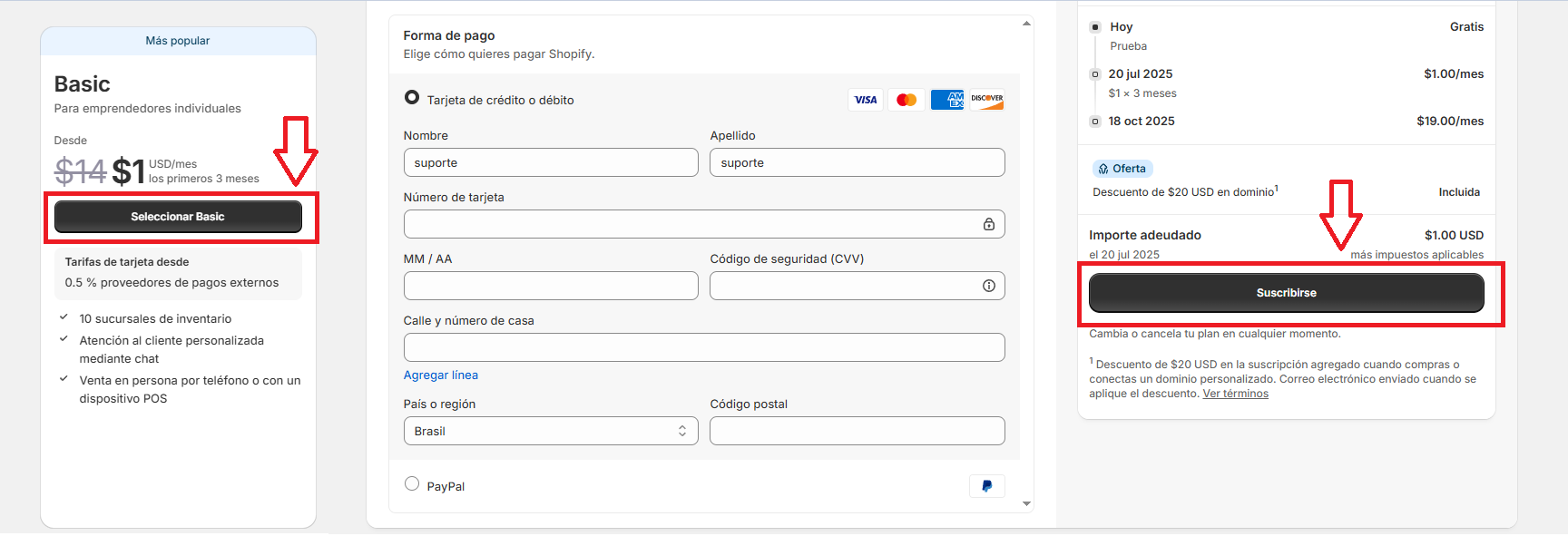This screenshot has height=536, width=1568.
Task: Click the Importe adeudado label
Action: point(1145,236)
